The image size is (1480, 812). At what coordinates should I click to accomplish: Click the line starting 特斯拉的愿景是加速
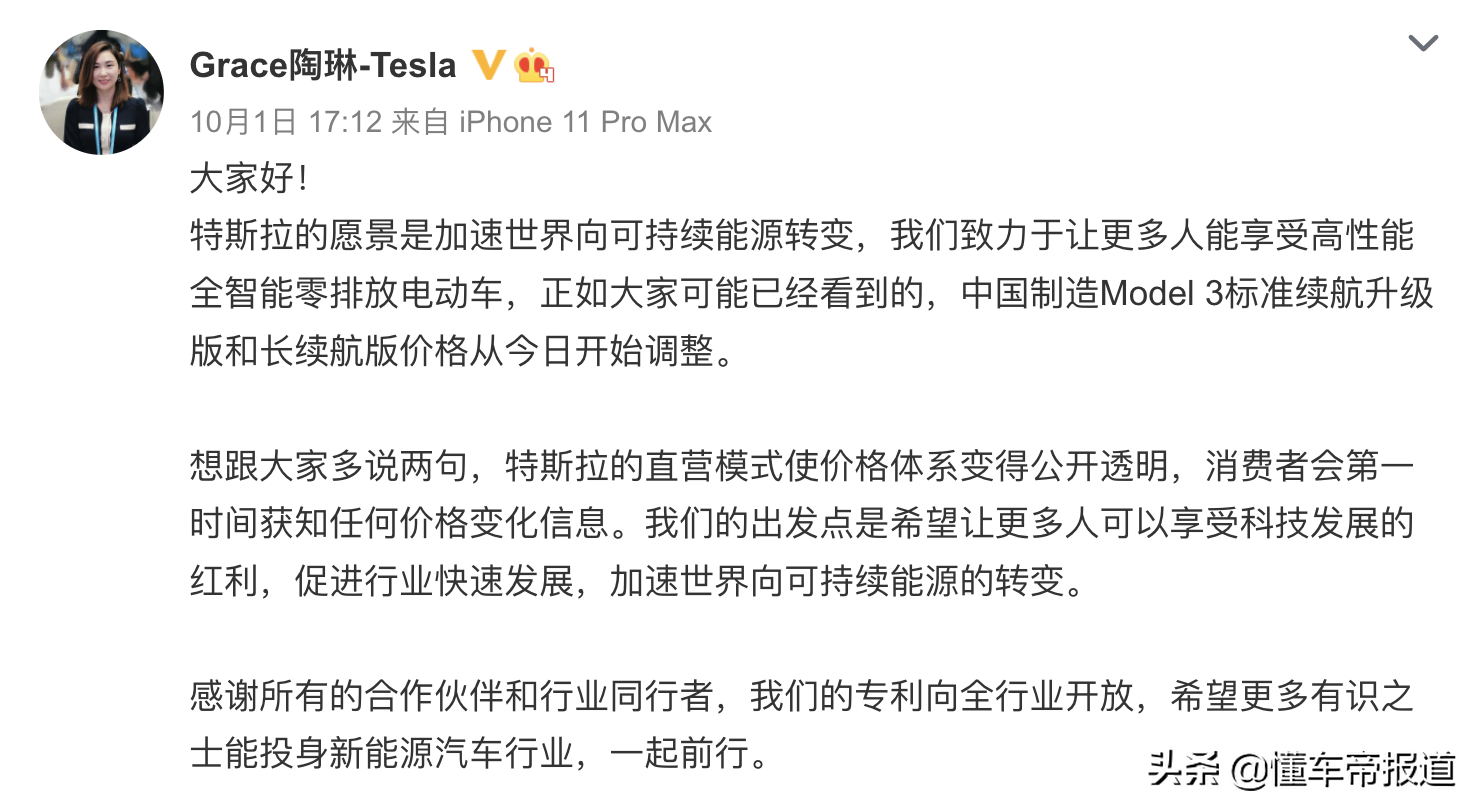[802, 237]
